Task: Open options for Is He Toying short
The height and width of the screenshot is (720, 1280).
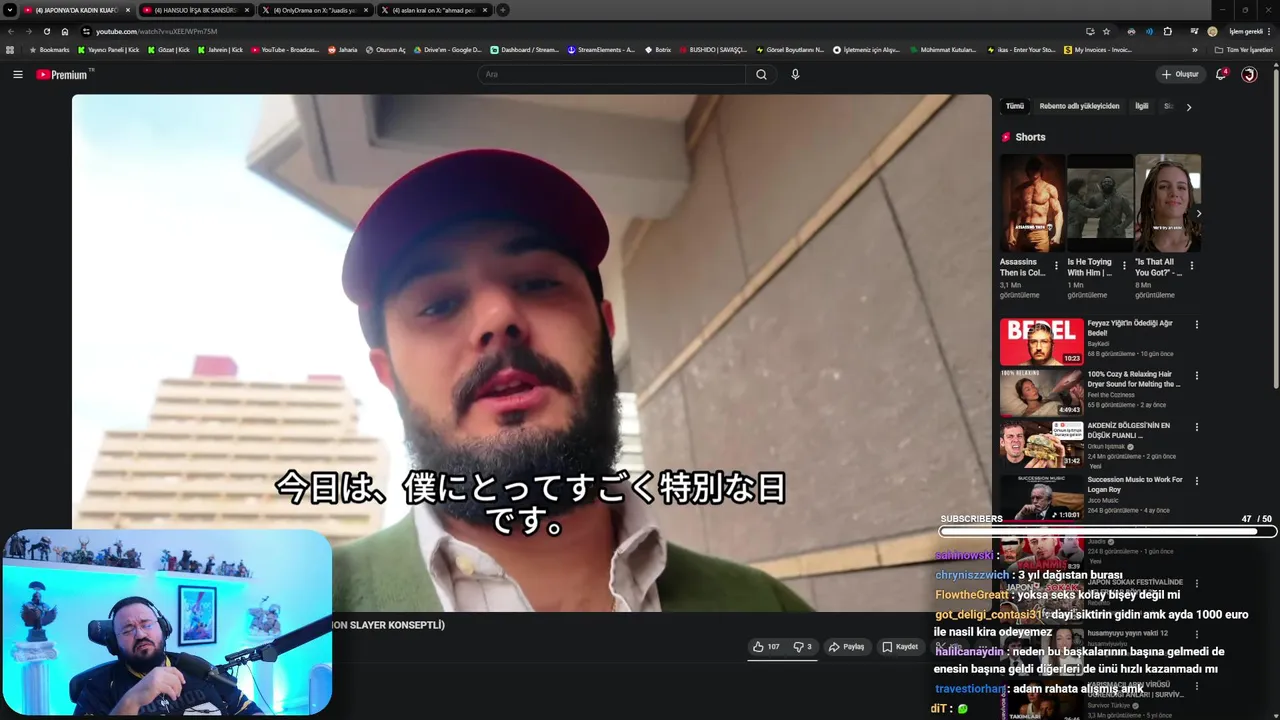Action: (x=1124, y=266)
